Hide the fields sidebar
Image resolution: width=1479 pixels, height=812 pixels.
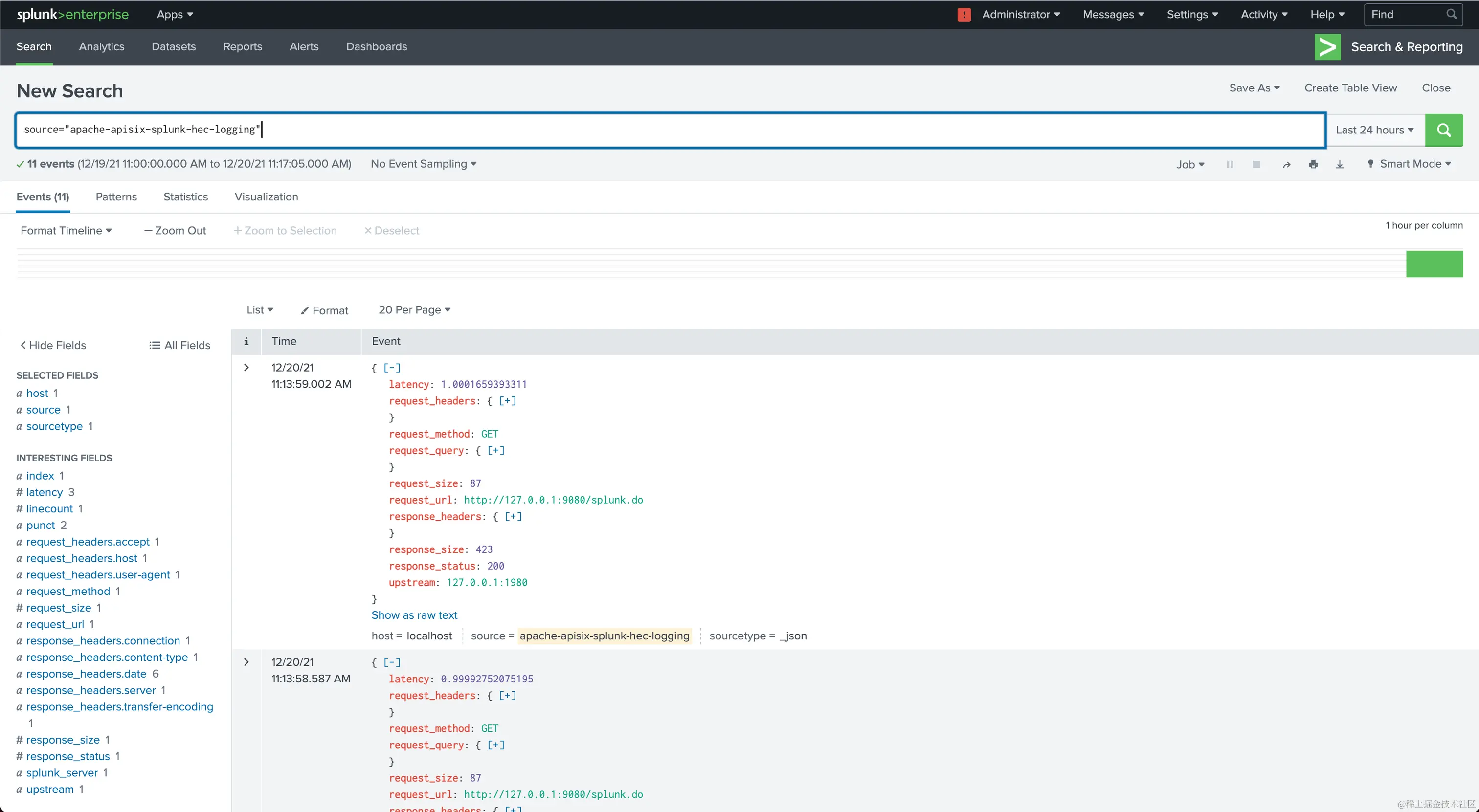tap(53, 346)
